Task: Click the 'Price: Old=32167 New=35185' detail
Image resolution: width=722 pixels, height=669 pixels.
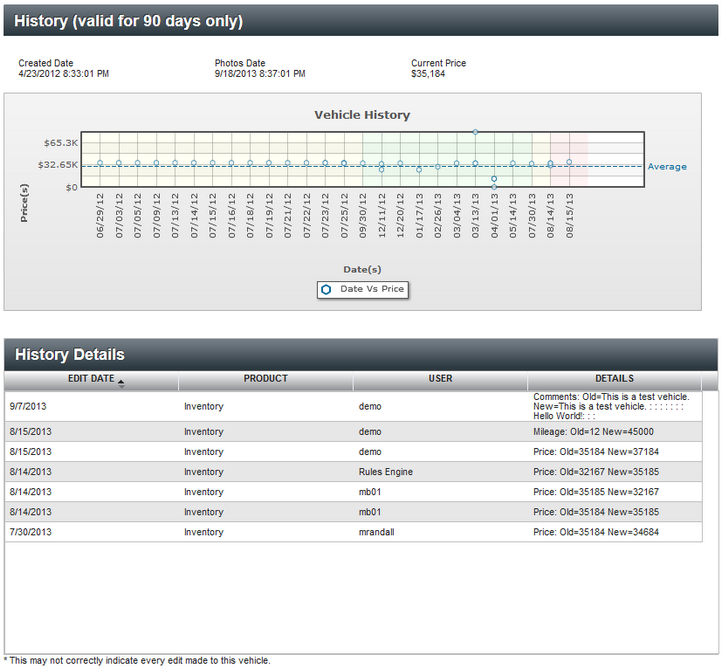Action: coord(596,472)
